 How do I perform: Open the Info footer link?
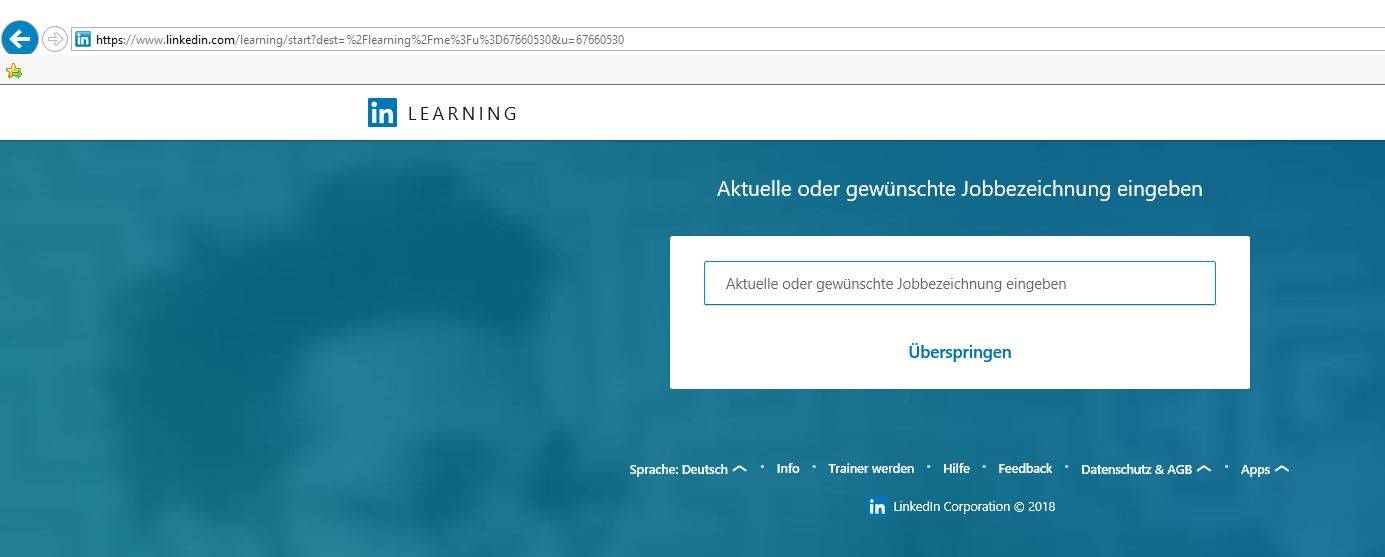788,468
